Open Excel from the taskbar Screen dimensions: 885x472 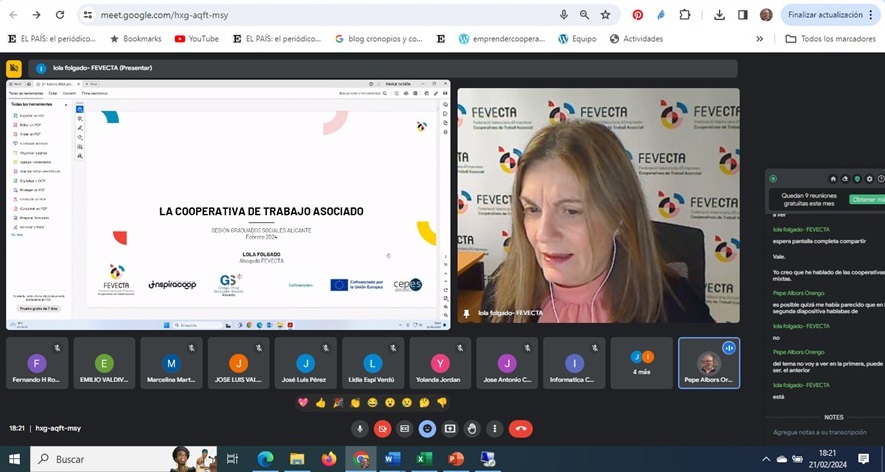click(424, 459)
